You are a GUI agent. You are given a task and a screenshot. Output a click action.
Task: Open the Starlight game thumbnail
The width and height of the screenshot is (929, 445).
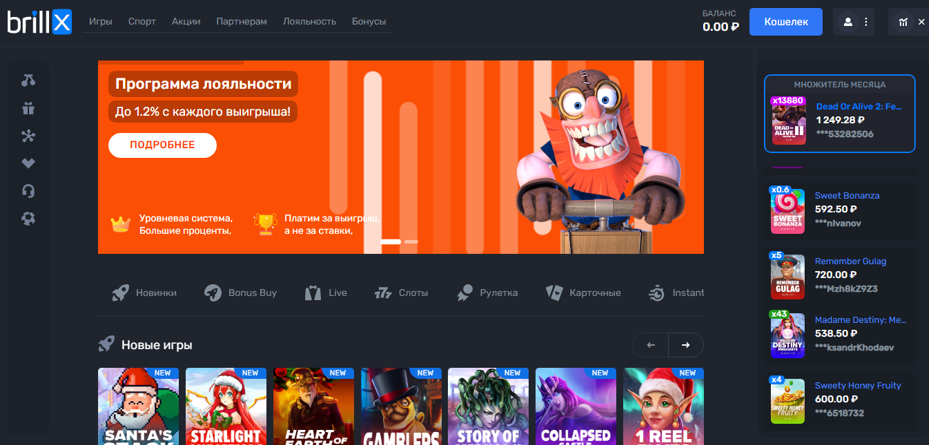click(x=226, y=406)
